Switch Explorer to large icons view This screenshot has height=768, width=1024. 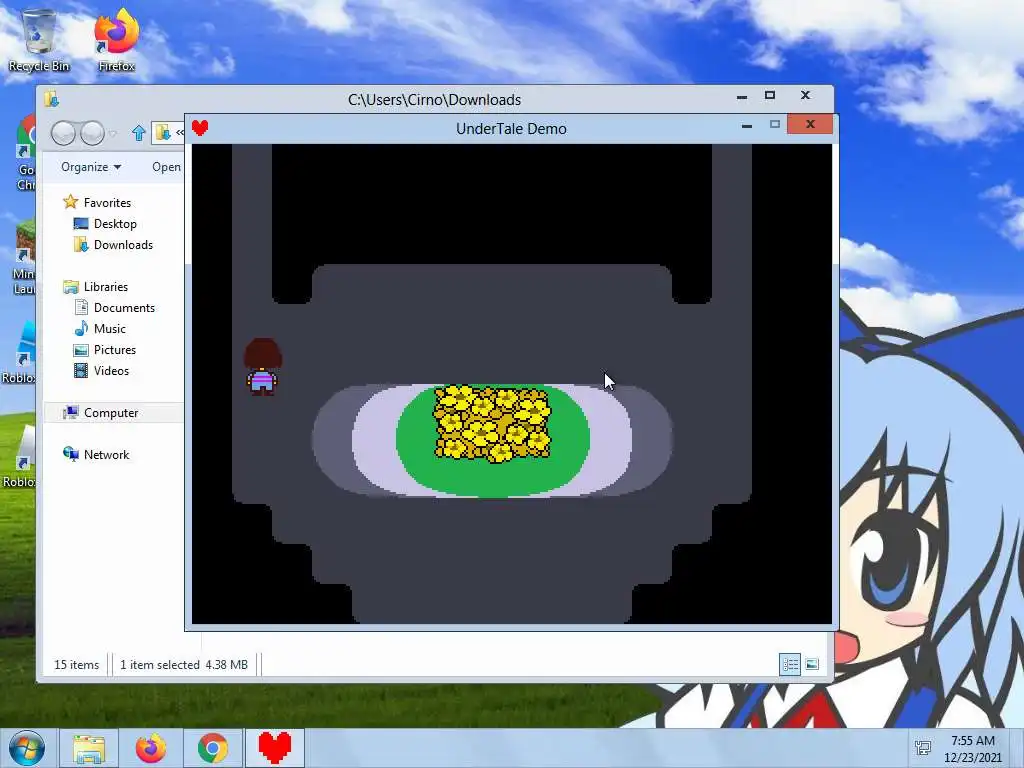point(812,665)
